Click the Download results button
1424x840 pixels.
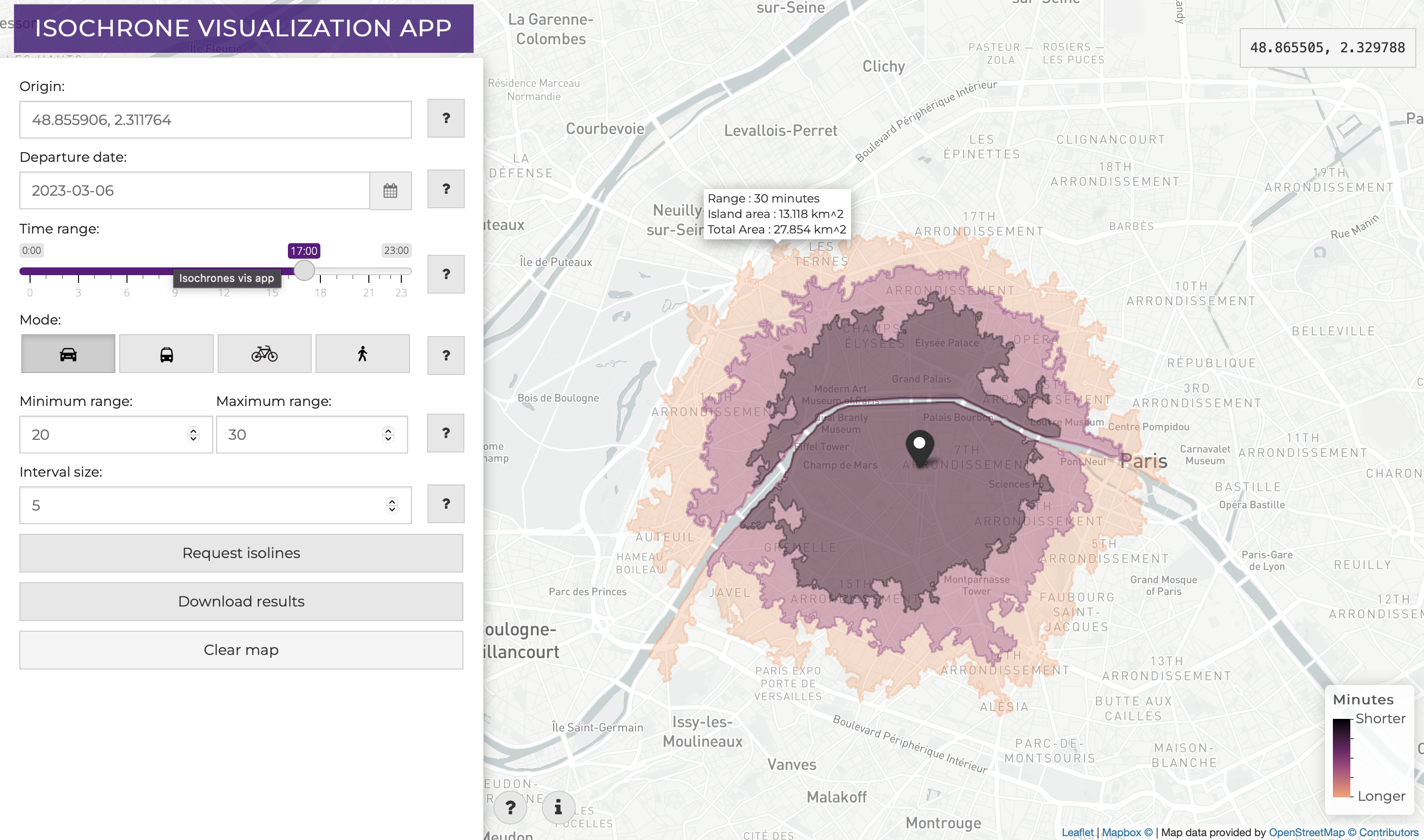pyautogui.click(x=241, y=602)
